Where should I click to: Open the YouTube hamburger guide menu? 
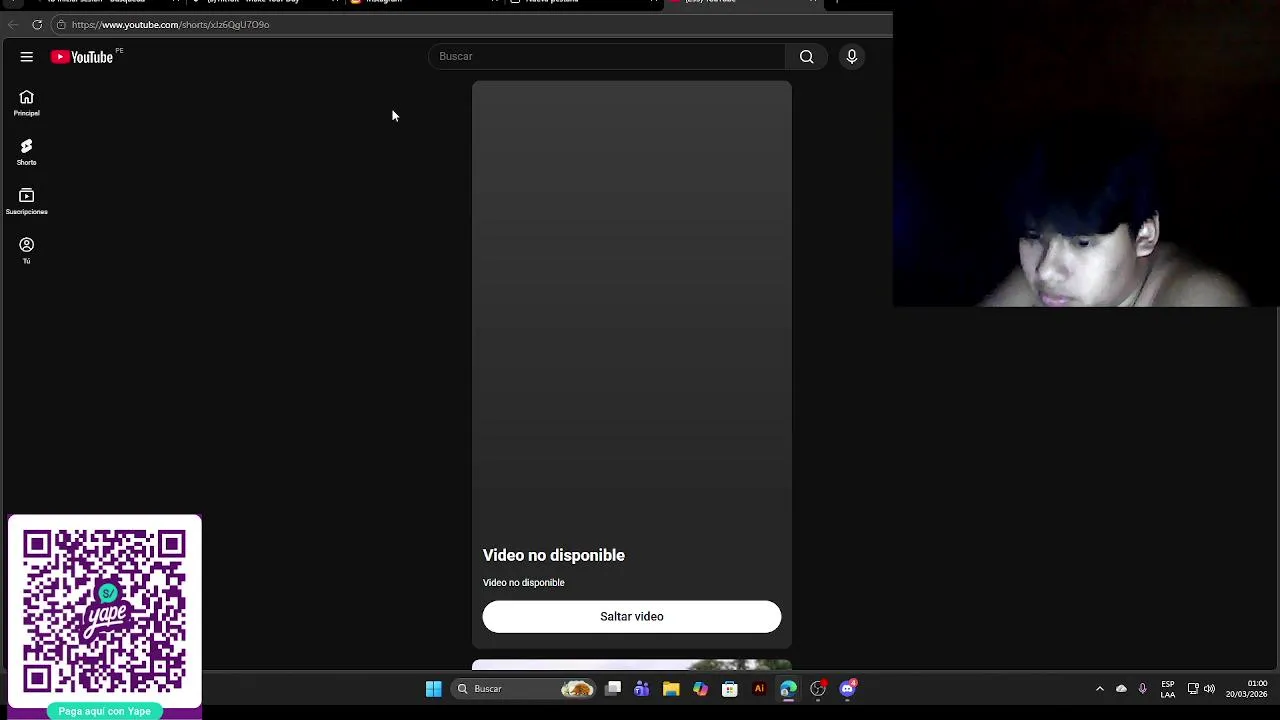pyautogui.click(x=27, y=57)
